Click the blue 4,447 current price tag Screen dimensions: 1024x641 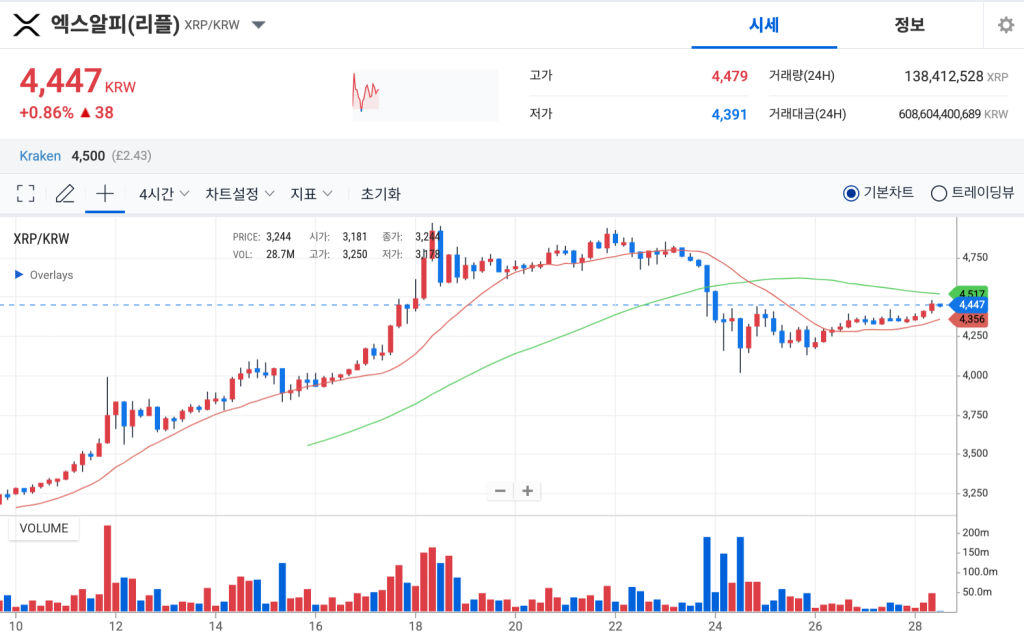coord(970,305)
